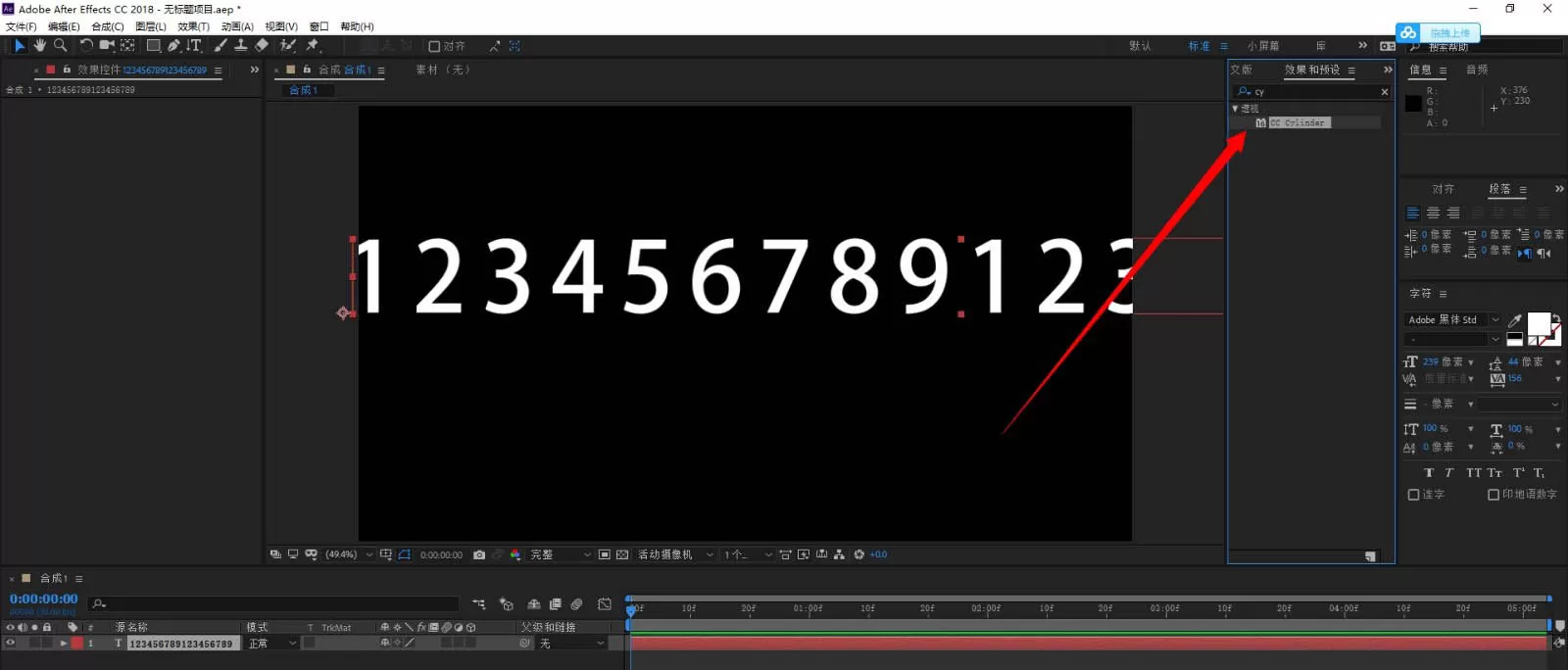Select the Selection arrow tool
Image resolution: width=1568 pixels, height=670 pixels.
pyautogui.click(x=20, y=45)
